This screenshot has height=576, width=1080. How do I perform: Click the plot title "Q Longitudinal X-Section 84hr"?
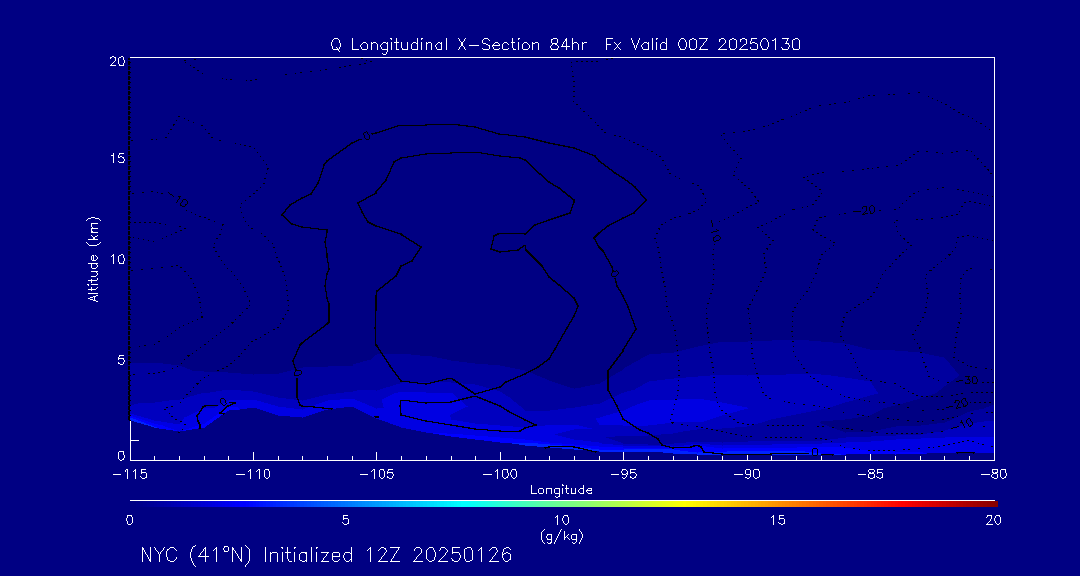[x=459, y=45]
